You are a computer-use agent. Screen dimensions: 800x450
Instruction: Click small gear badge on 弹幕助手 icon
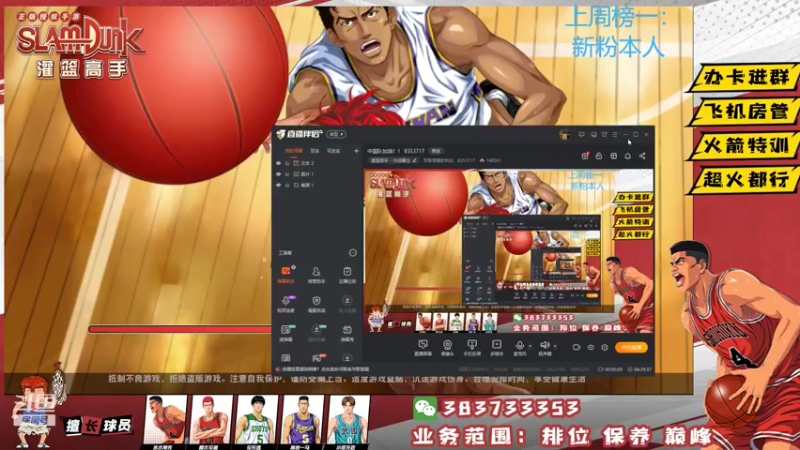pos(293,267)
